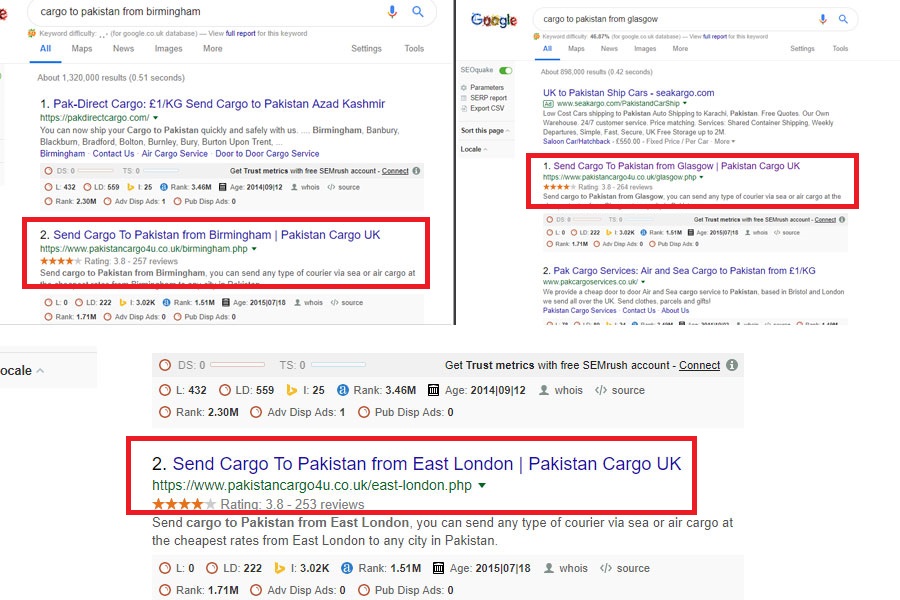Viewport: 900px width, 600px height.
Task: Expand the Sort this page option
Action: point(485,131)
